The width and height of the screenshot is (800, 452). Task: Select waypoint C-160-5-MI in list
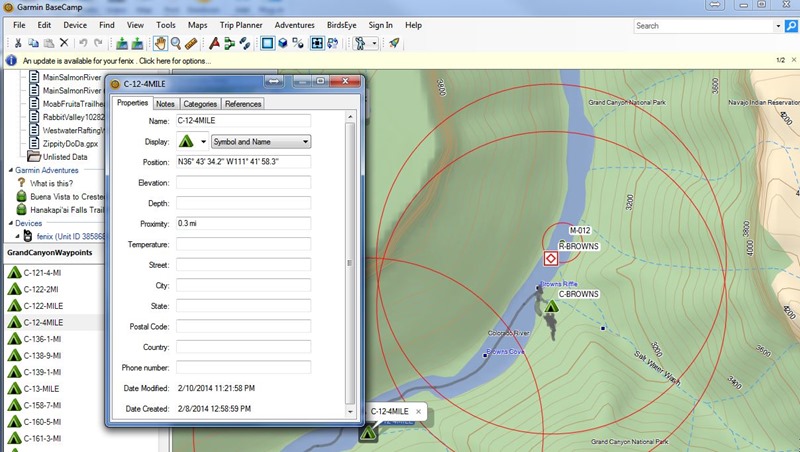pos(42,422)
